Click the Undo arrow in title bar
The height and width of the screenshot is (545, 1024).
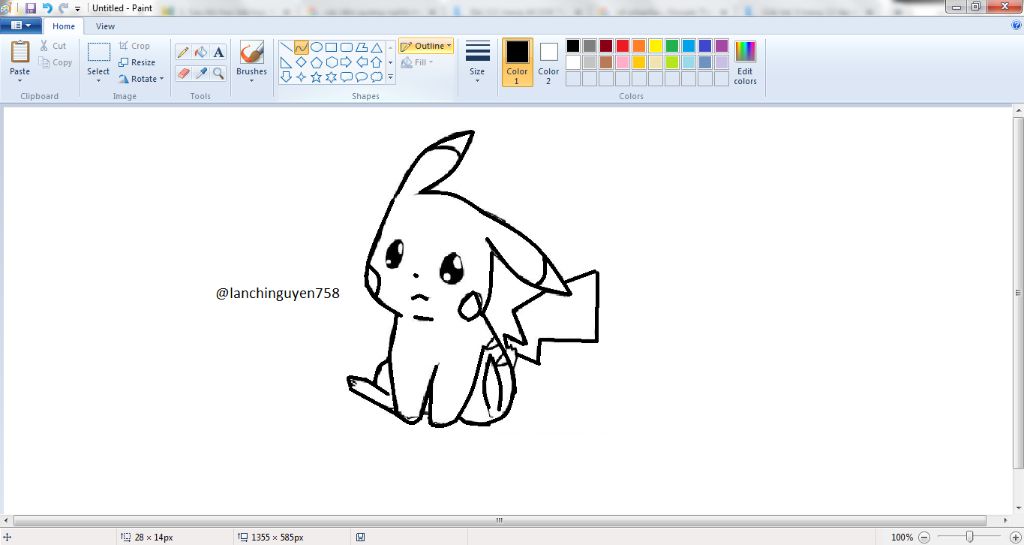click(x=47, y=8)
